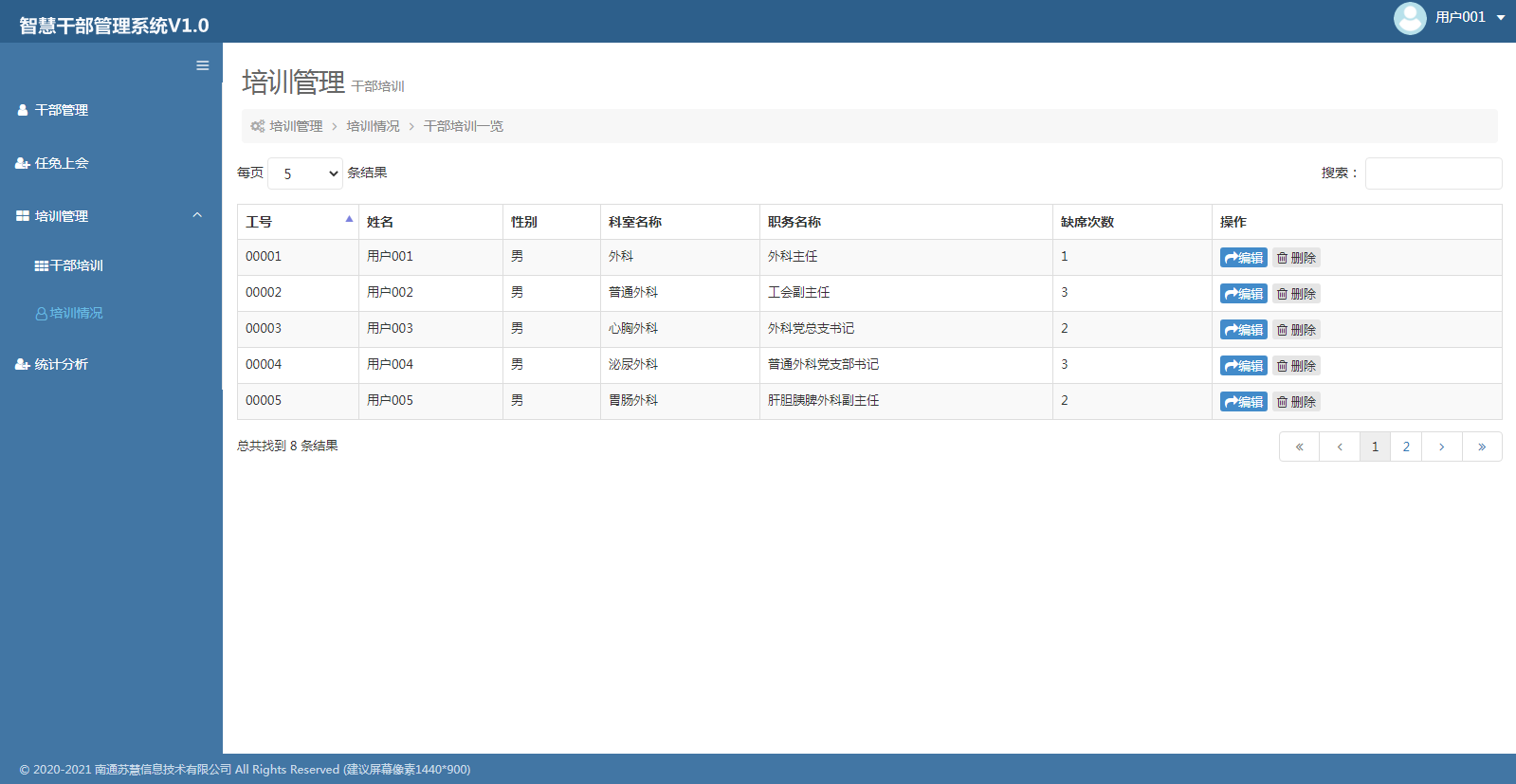The image size is (1516, 784).
Task: Open 任免上会 in the sidebar
Action: click(62, 163)
